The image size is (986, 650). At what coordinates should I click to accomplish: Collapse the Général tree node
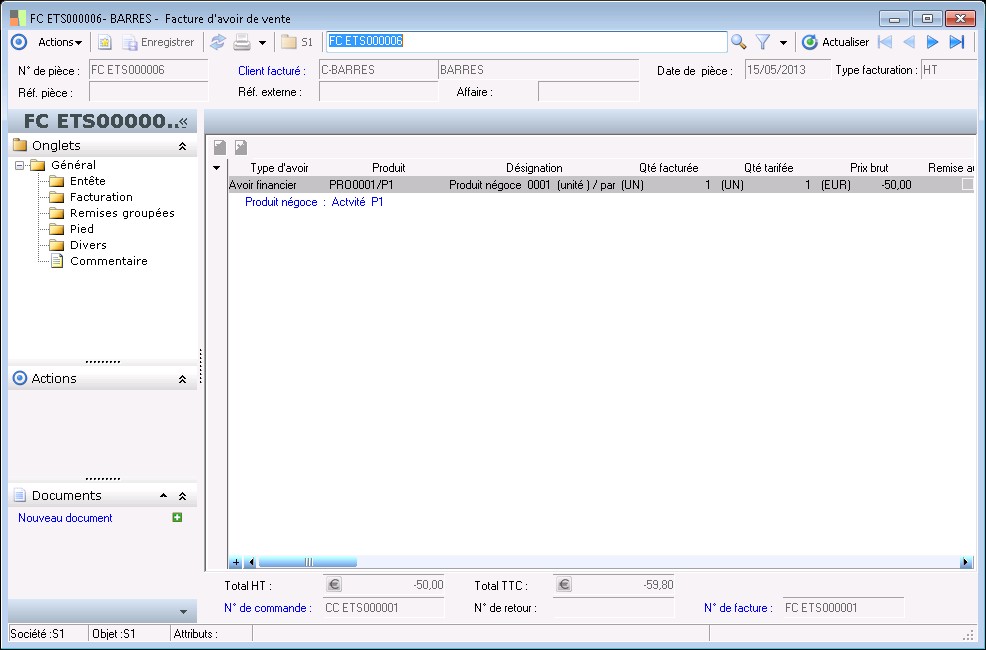click(x=21, y=166)
